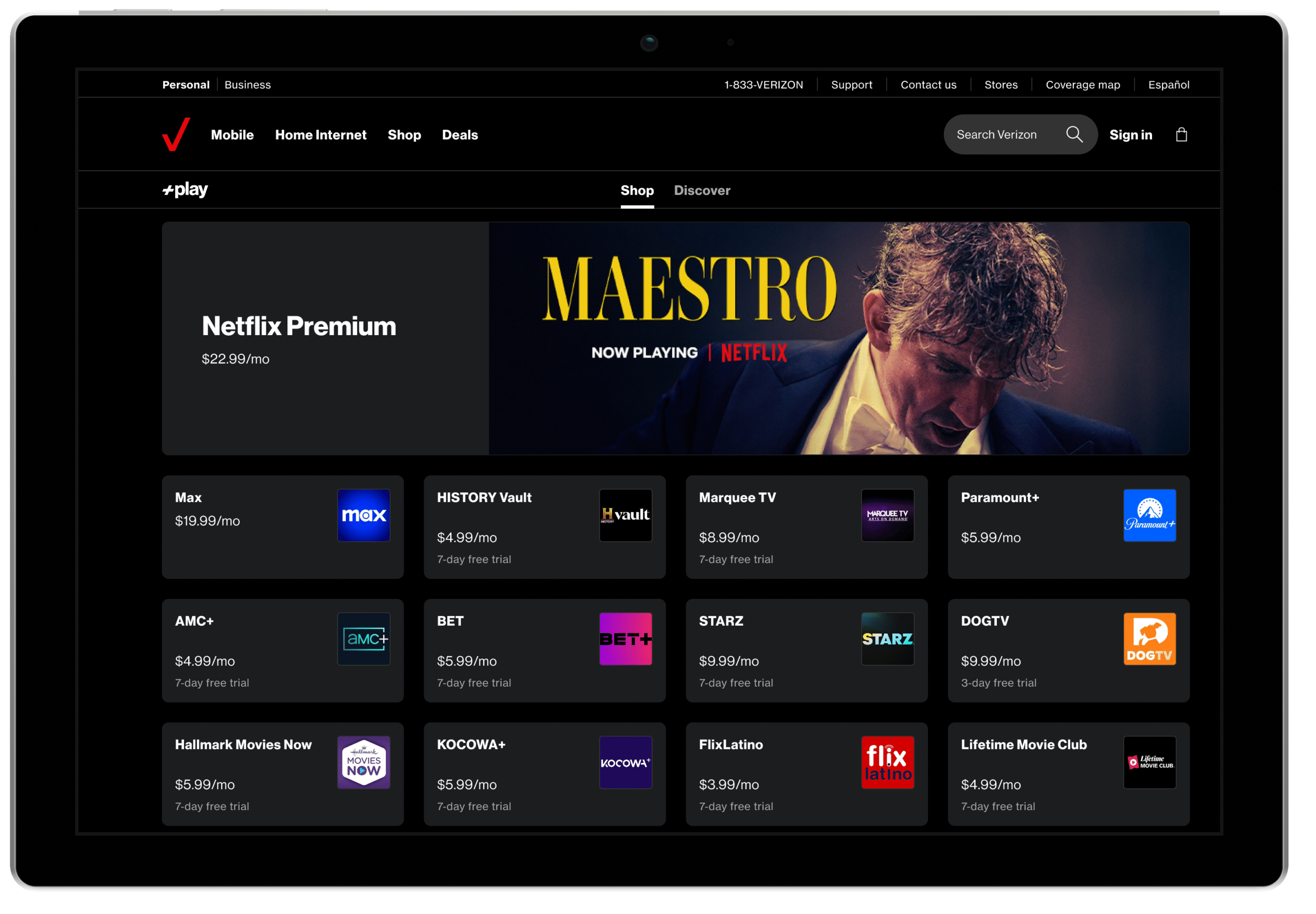
Task: Click the KOCOWA+ card title
Action: pyautogui.click(x=471, y=744)
